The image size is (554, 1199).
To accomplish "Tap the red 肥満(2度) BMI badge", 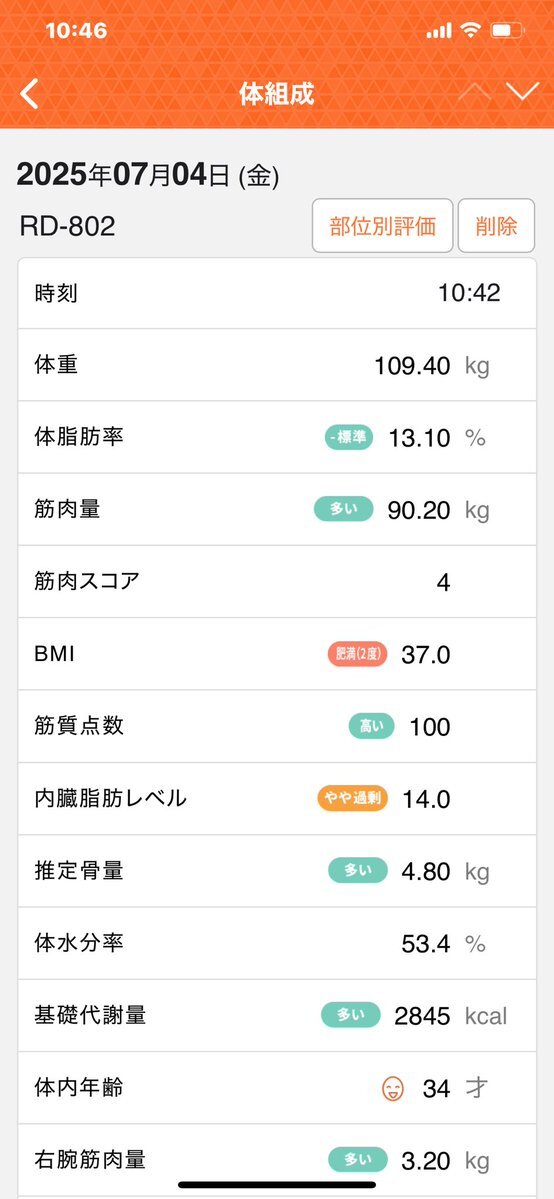I will click(x=357, y=655).
